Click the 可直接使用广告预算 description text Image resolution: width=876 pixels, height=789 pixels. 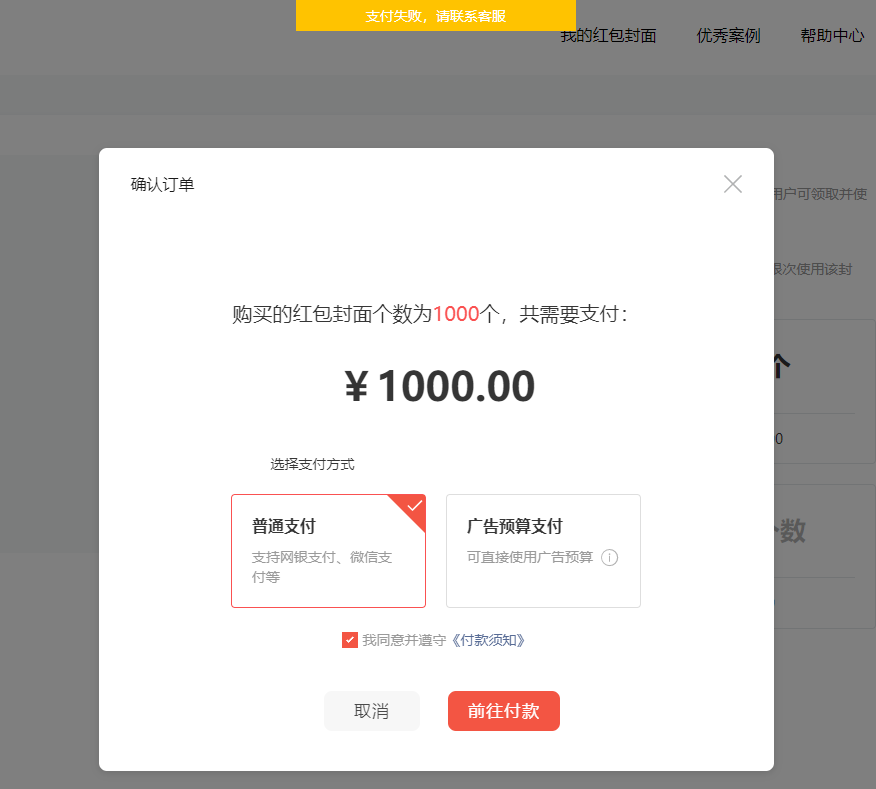pos(530,557)
